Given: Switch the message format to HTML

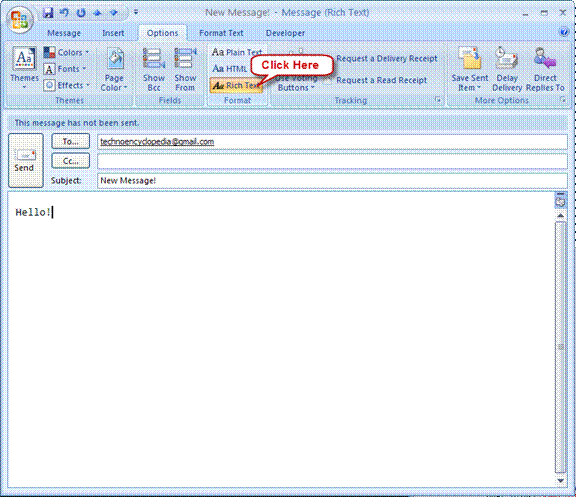Looking at the screenshot, I should tap(230, 69).
